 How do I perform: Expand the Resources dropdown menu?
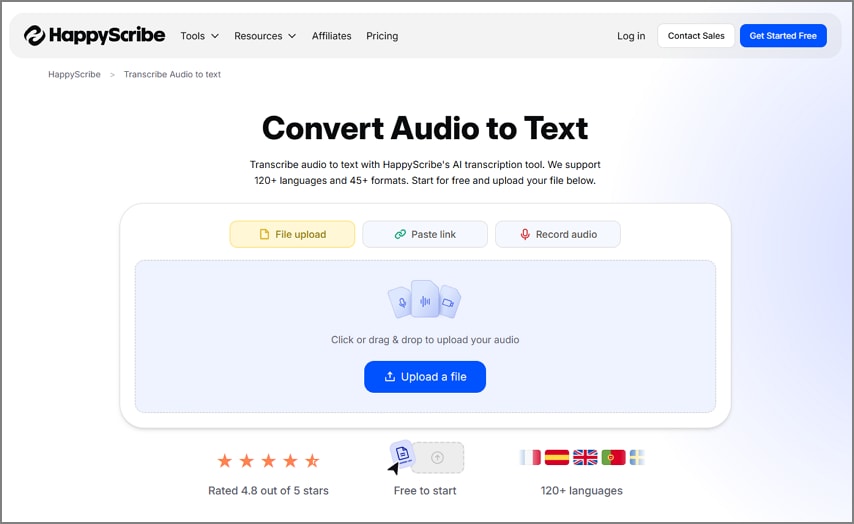point(265,36)
